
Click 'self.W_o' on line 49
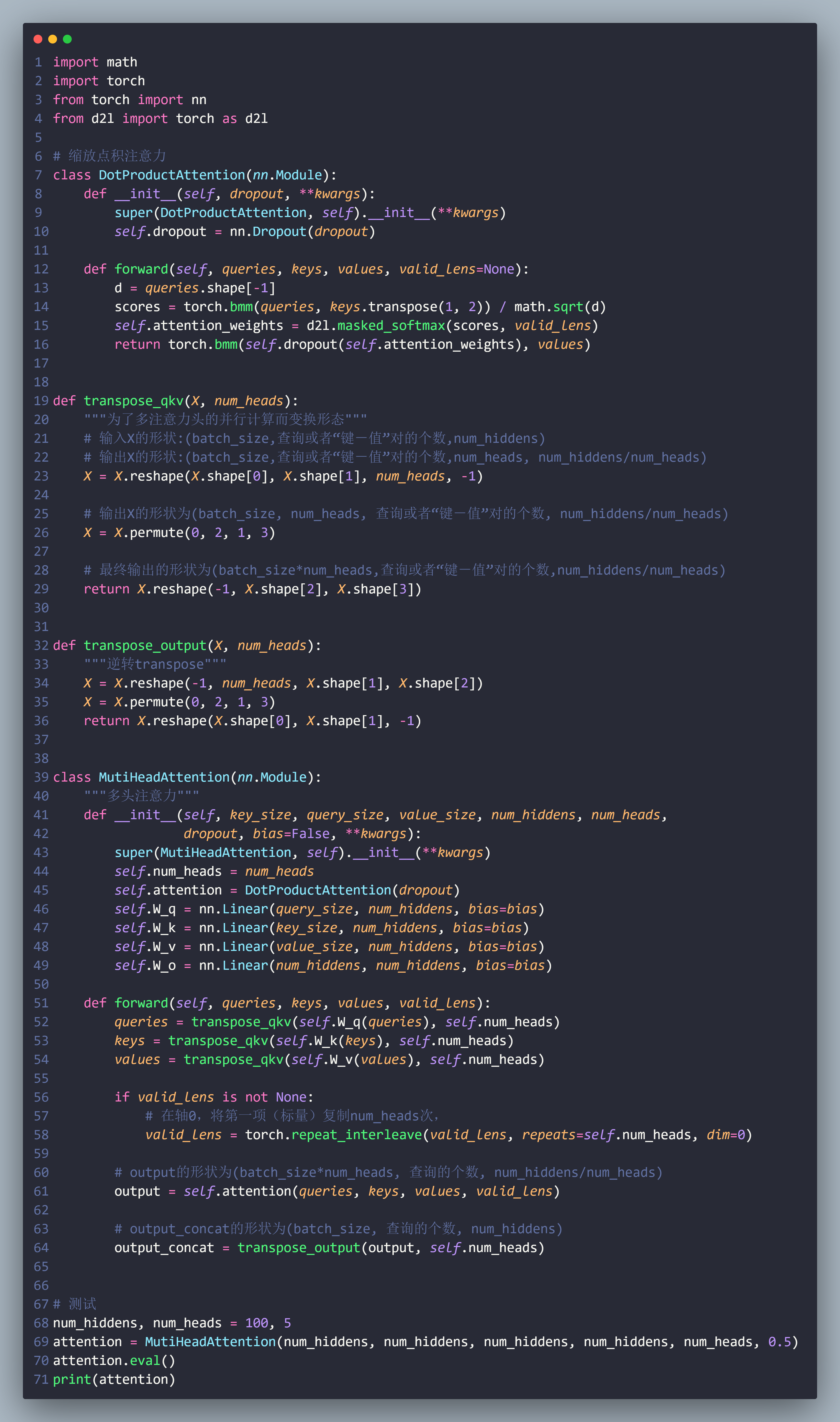pos(145,966)
